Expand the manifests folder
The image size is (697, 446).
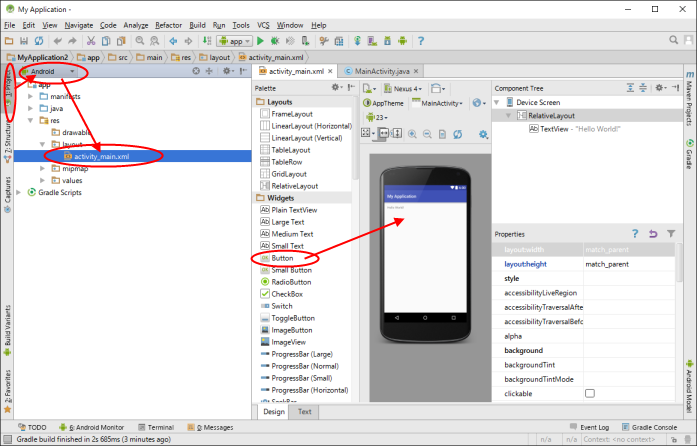click(x=30, y=96)
